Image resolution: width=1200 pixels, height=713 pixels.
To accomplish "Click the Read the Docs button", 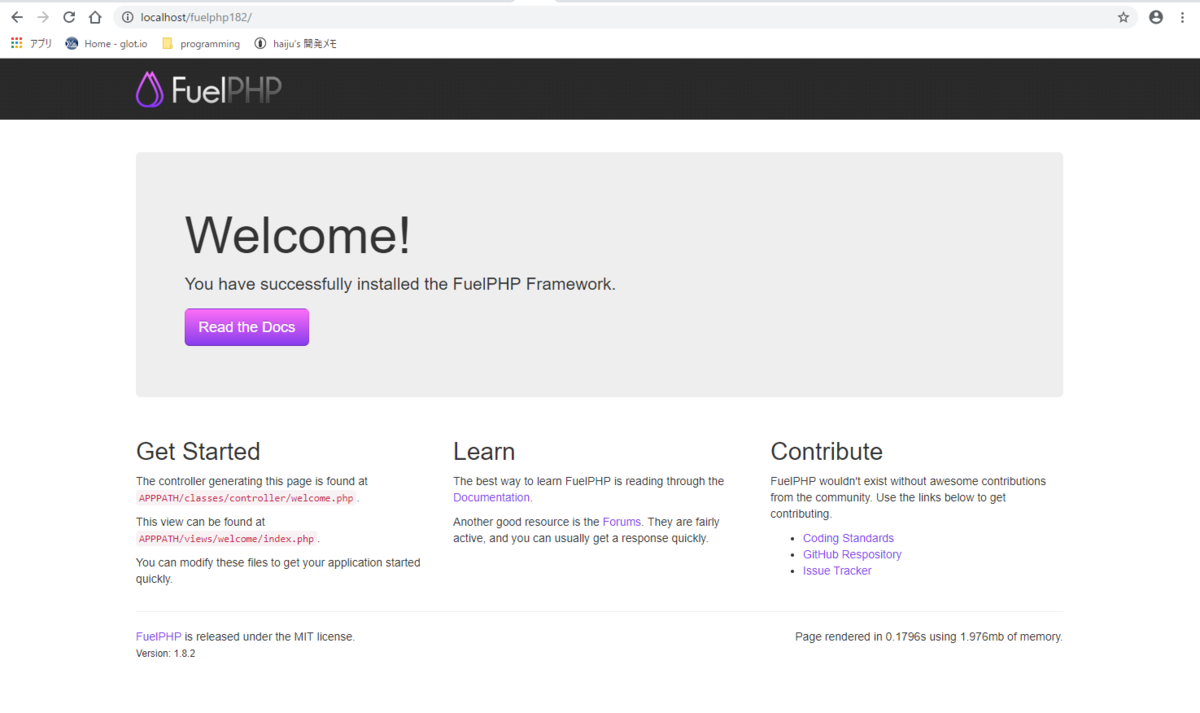I will click(x=246, y=326).
